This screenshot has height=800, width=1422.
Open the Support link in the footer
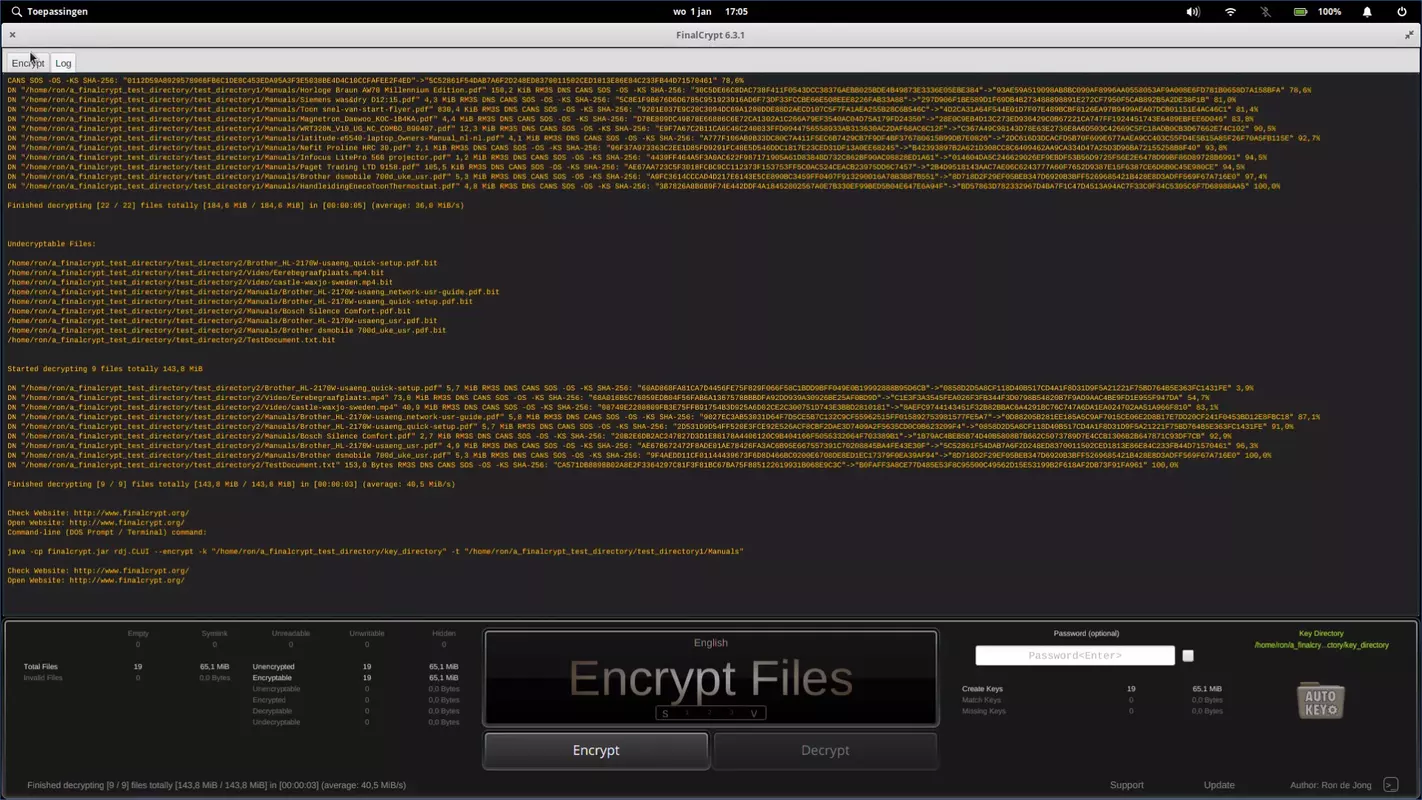pyautogui.click(x=1127, y=785)
